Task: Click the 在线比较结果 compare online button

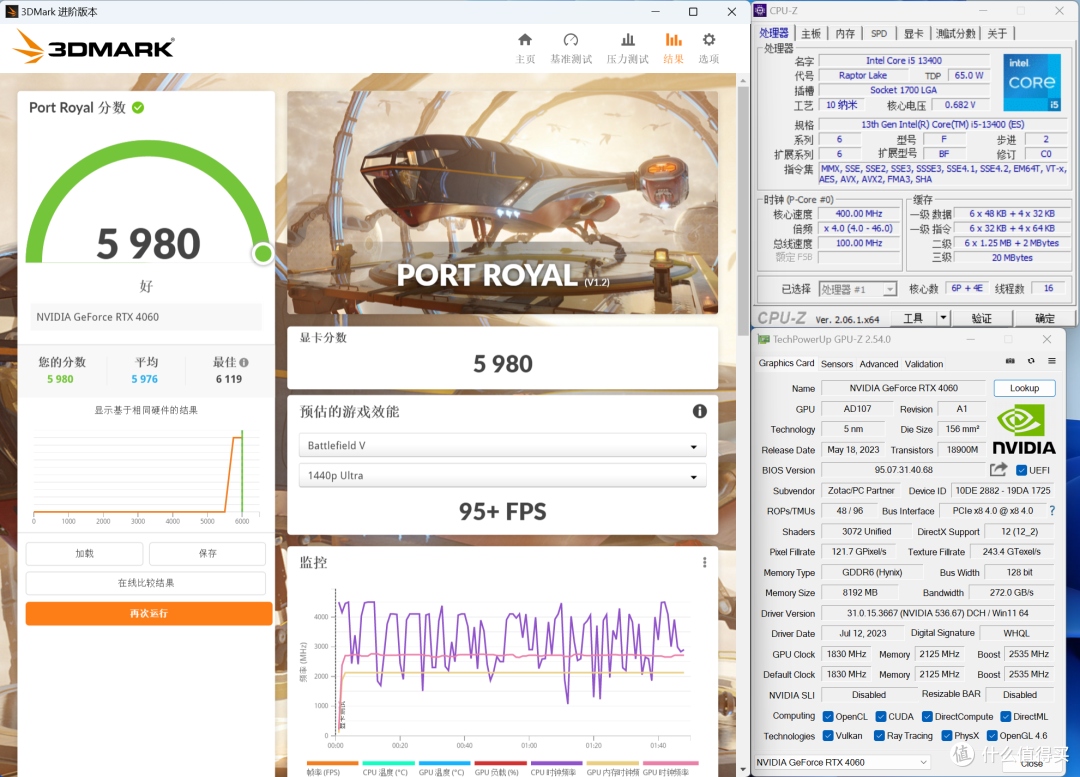Action: pyautogui.click(x=145, y=583)
